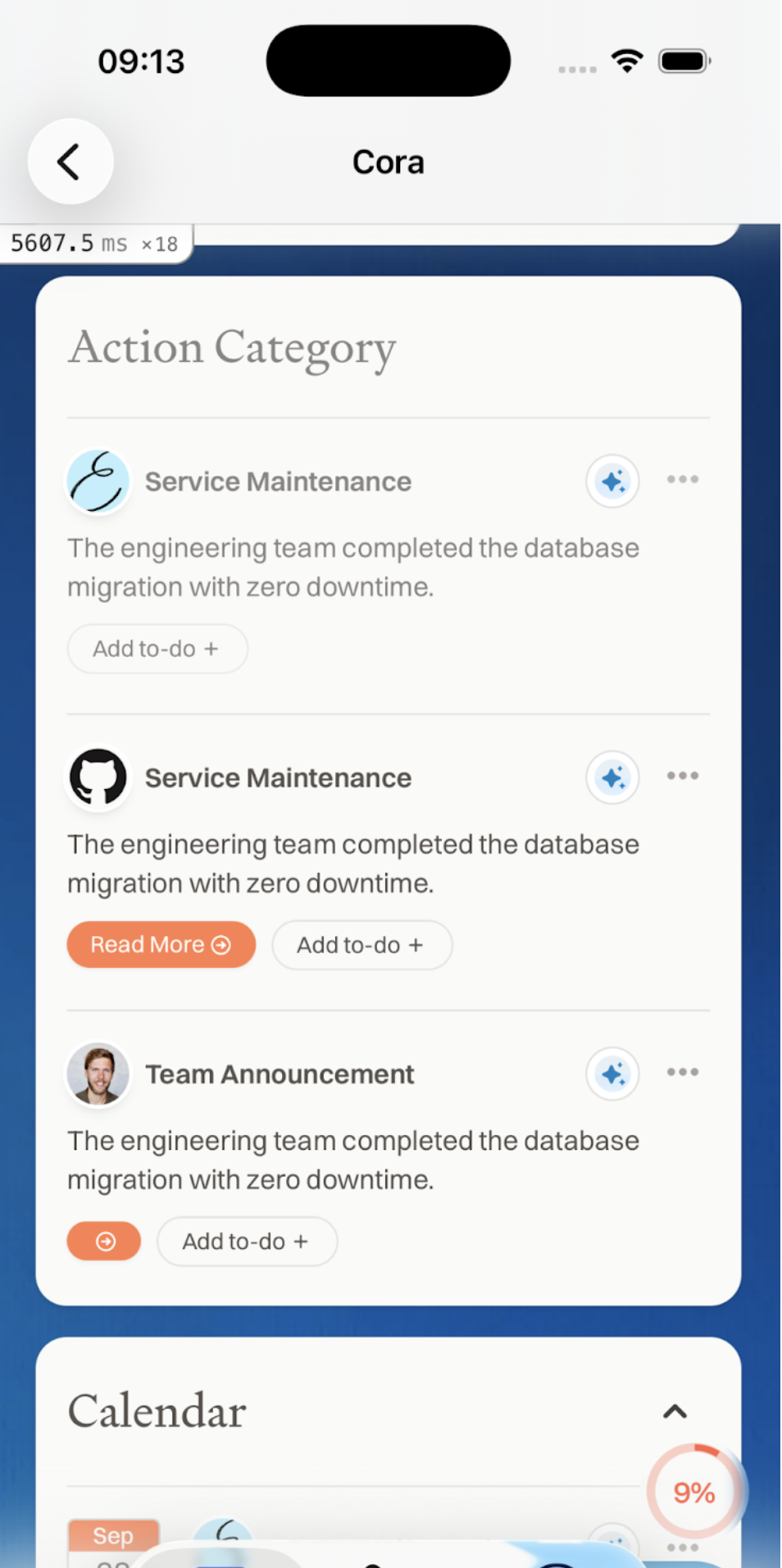
Task: Click the 5607.5 ms performance overlay
Action: pos(95,244)
